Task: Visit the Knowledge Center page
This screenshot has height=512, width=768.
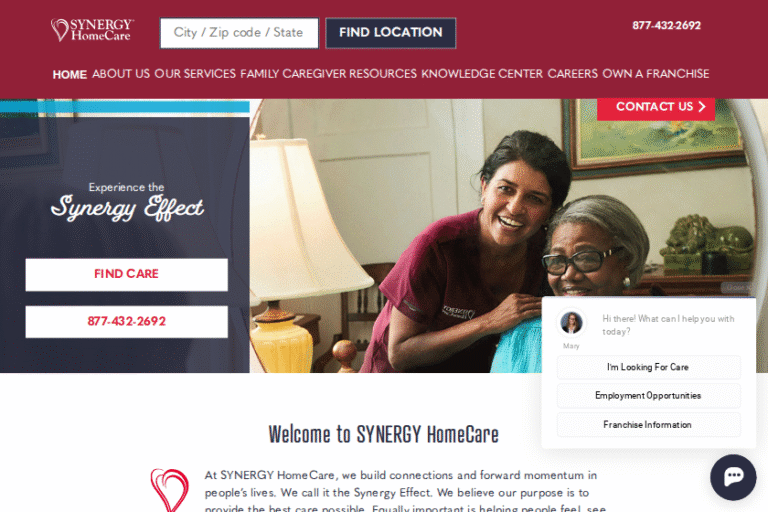Action: point(482,74)
